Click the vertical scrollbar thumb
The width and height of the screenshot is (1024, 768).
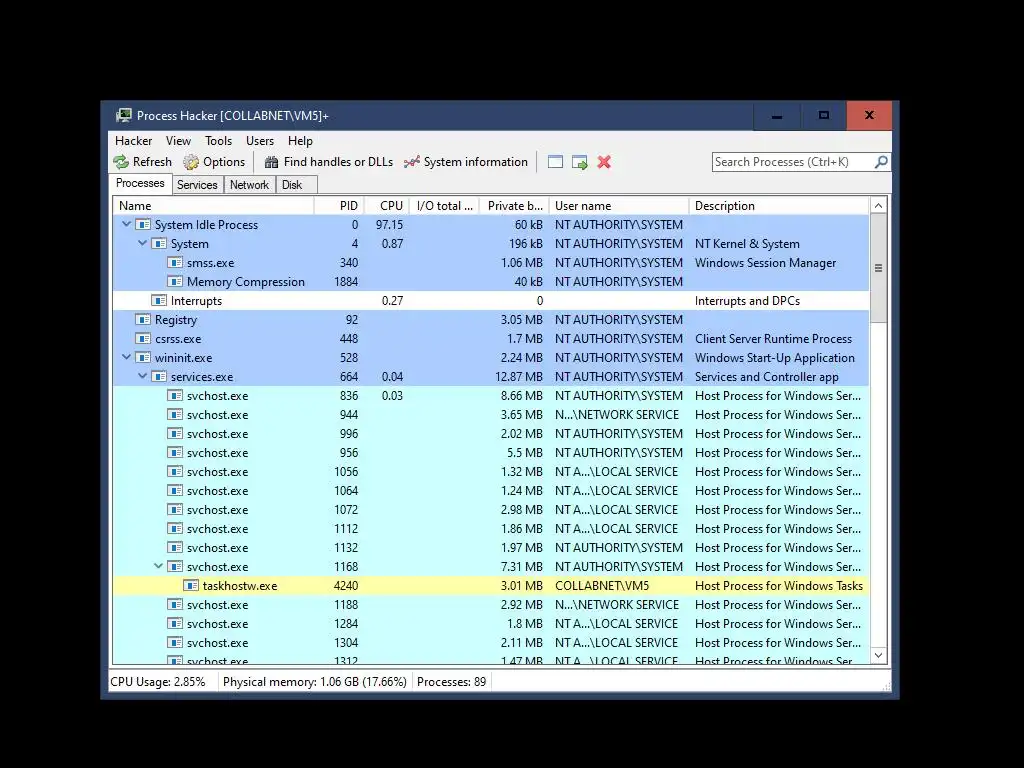click(878, 268)
